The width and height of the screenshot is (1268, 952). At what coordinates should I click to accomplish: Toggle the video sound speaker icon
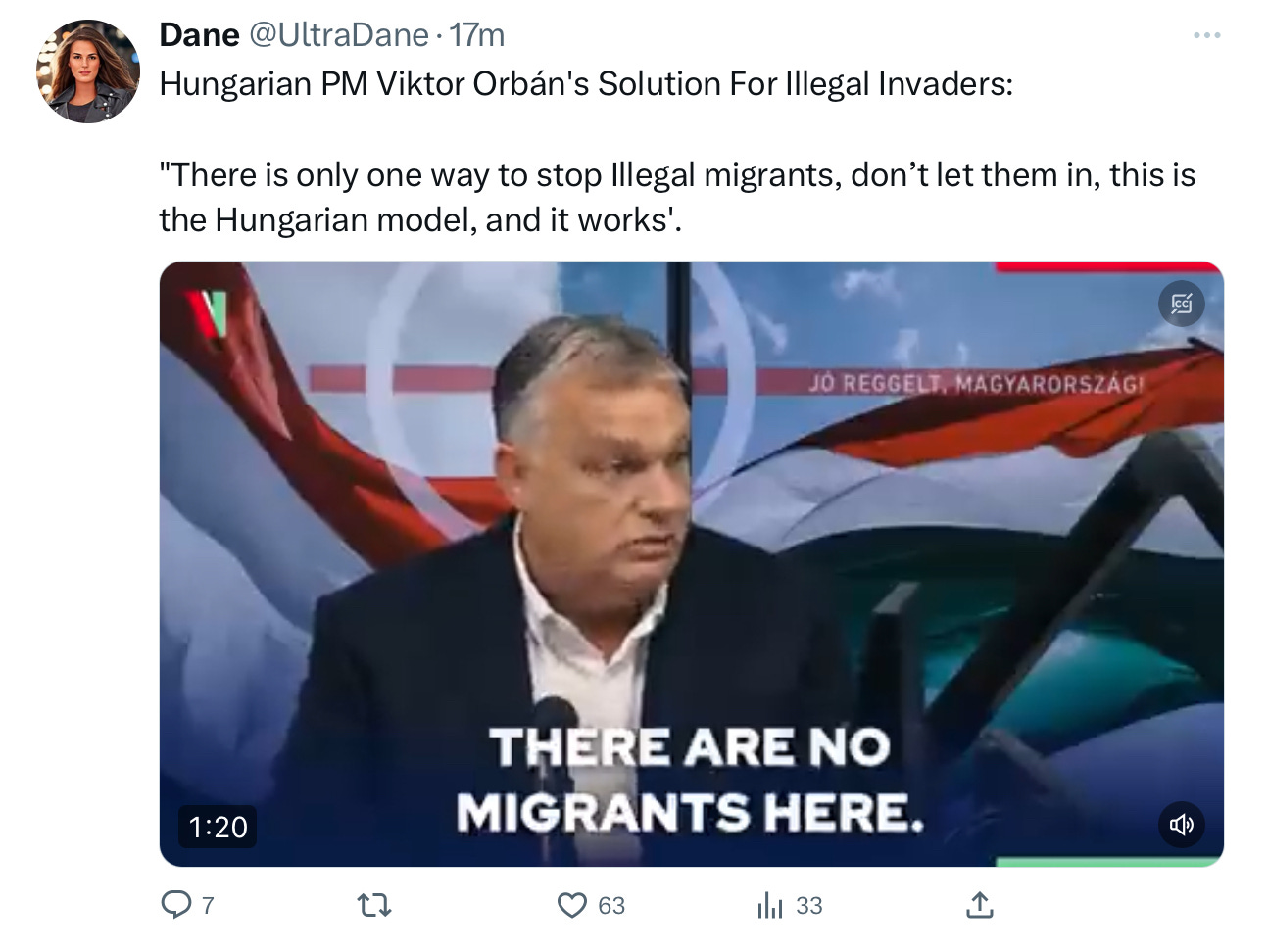click(x=1181, y=825)
